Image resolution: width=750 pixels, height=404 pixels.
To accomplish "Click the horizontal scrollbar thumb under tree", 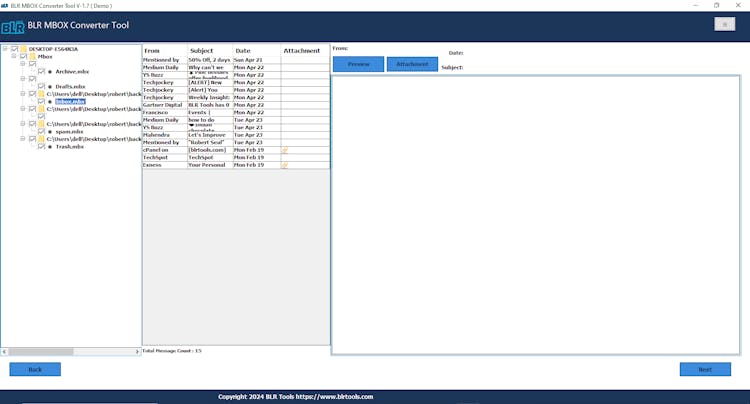I will point(41,351).
